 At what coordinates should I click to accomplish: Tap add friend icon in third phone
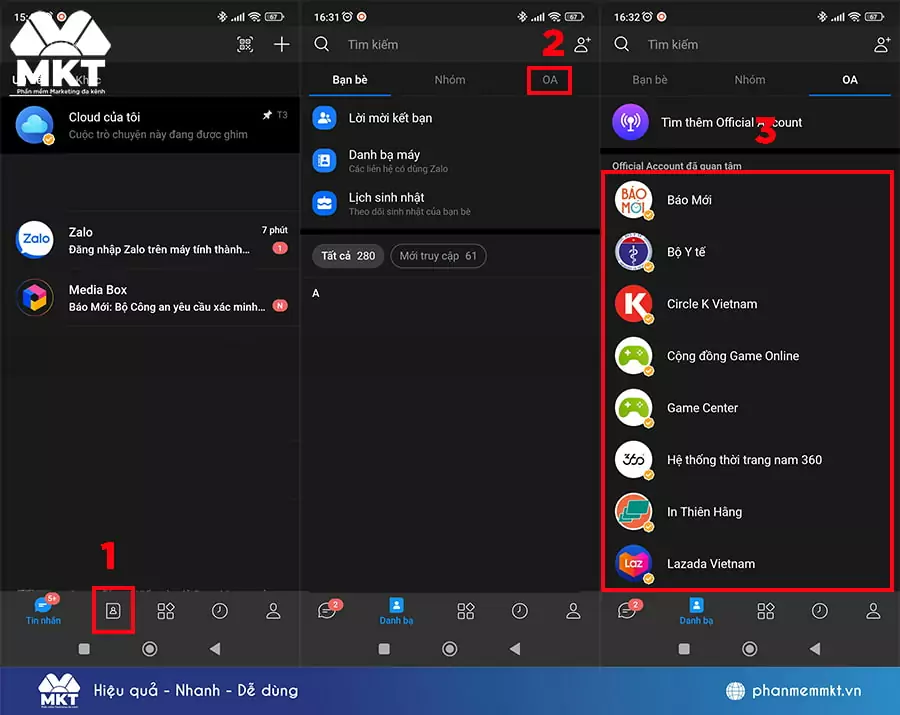(882, 44)
